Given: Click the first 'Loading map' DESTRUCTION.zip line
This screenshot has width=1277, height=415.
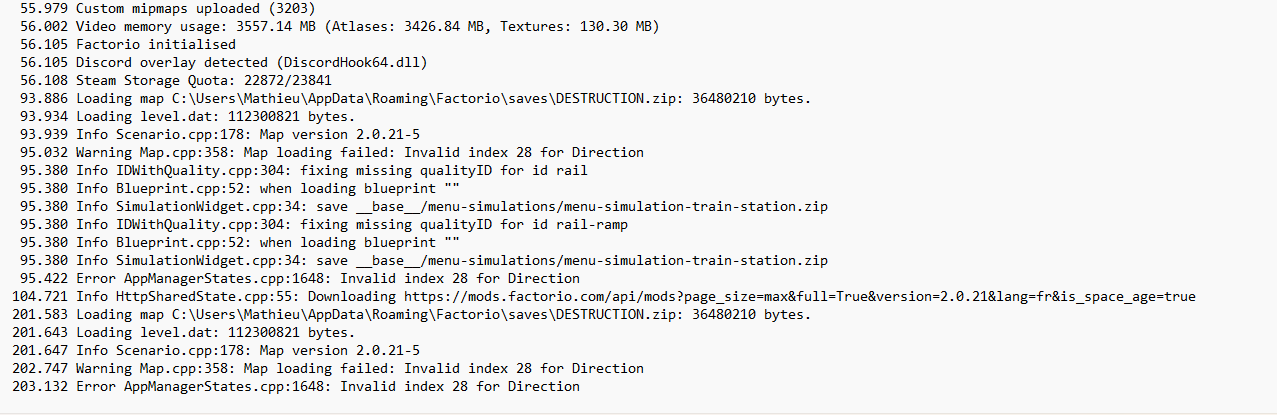Looking at the screenshot, I should (415, 98).
